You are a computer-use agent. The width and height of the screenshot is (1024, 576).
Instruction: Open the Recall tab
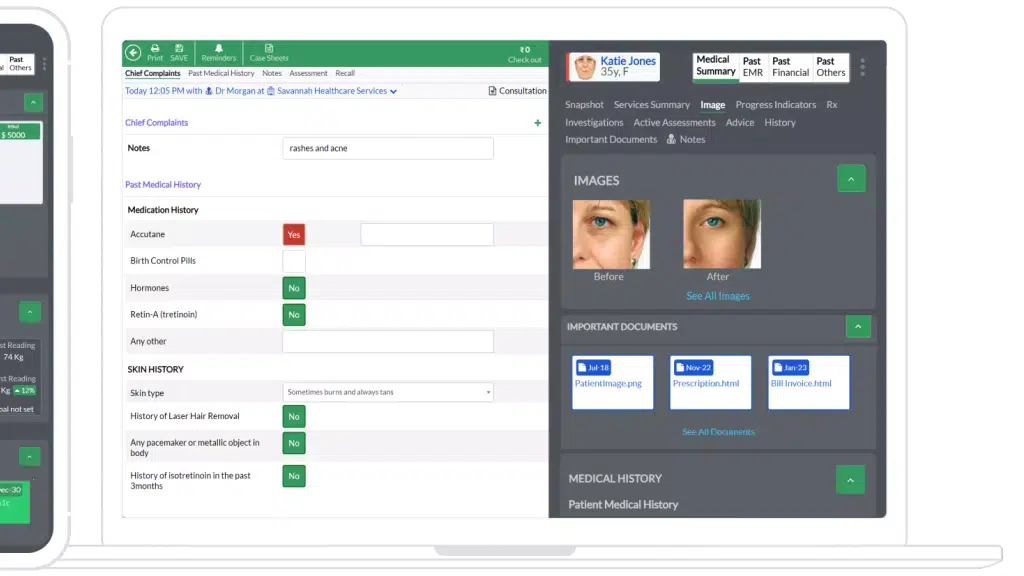click(345, 73)
